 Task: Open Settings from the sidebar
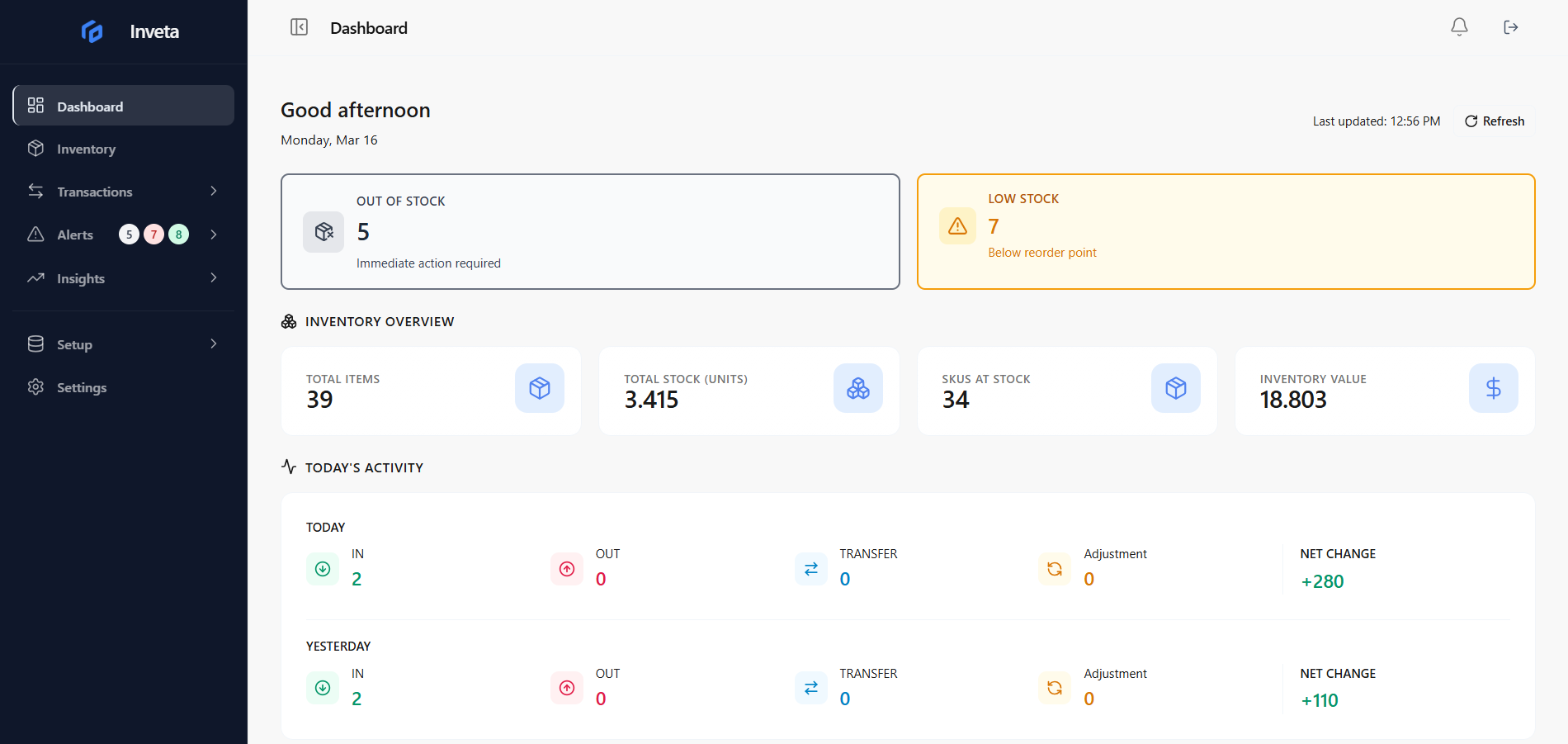pyautogui.click(x=81, y=387)
